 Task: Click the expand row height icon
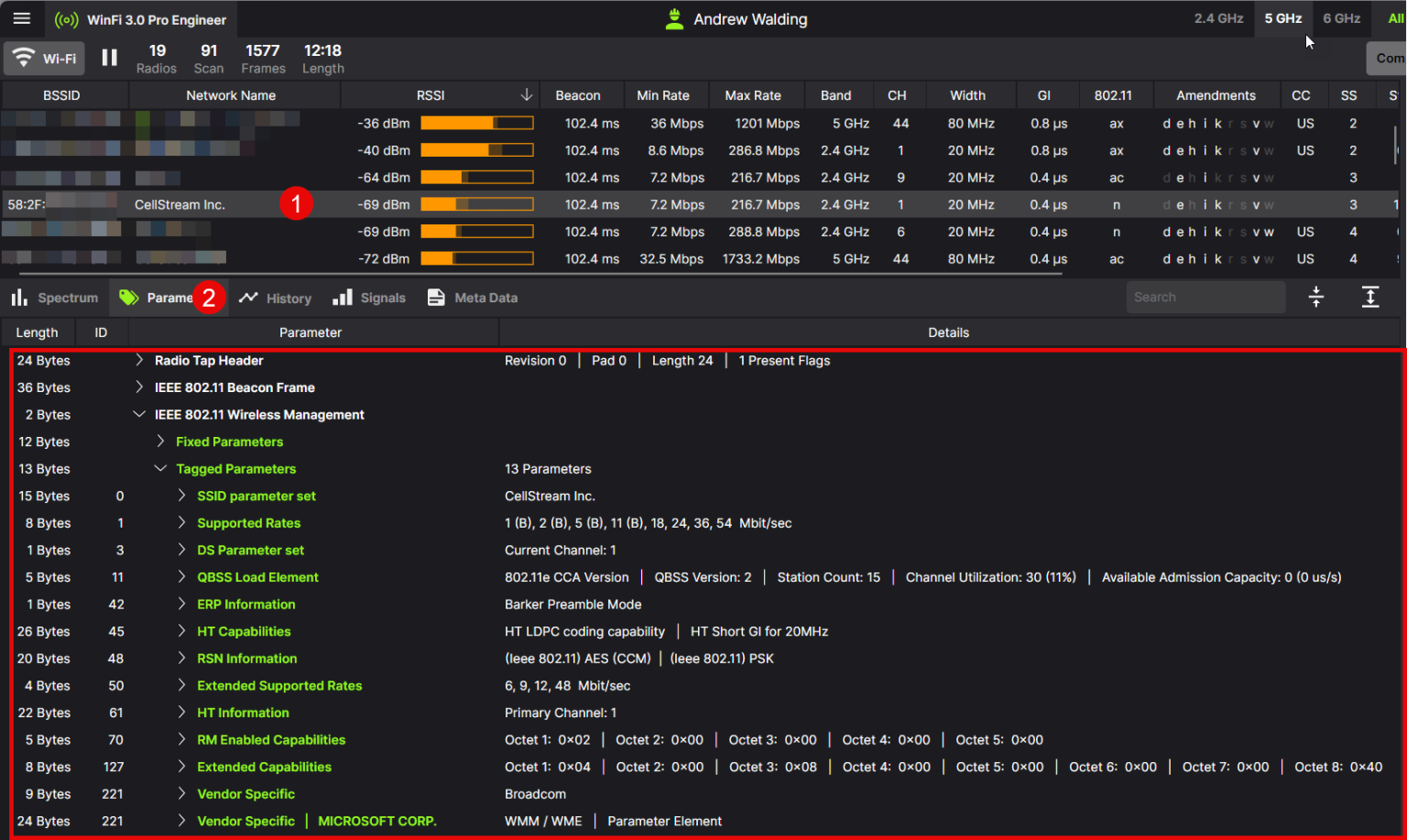click(1370, 297)
